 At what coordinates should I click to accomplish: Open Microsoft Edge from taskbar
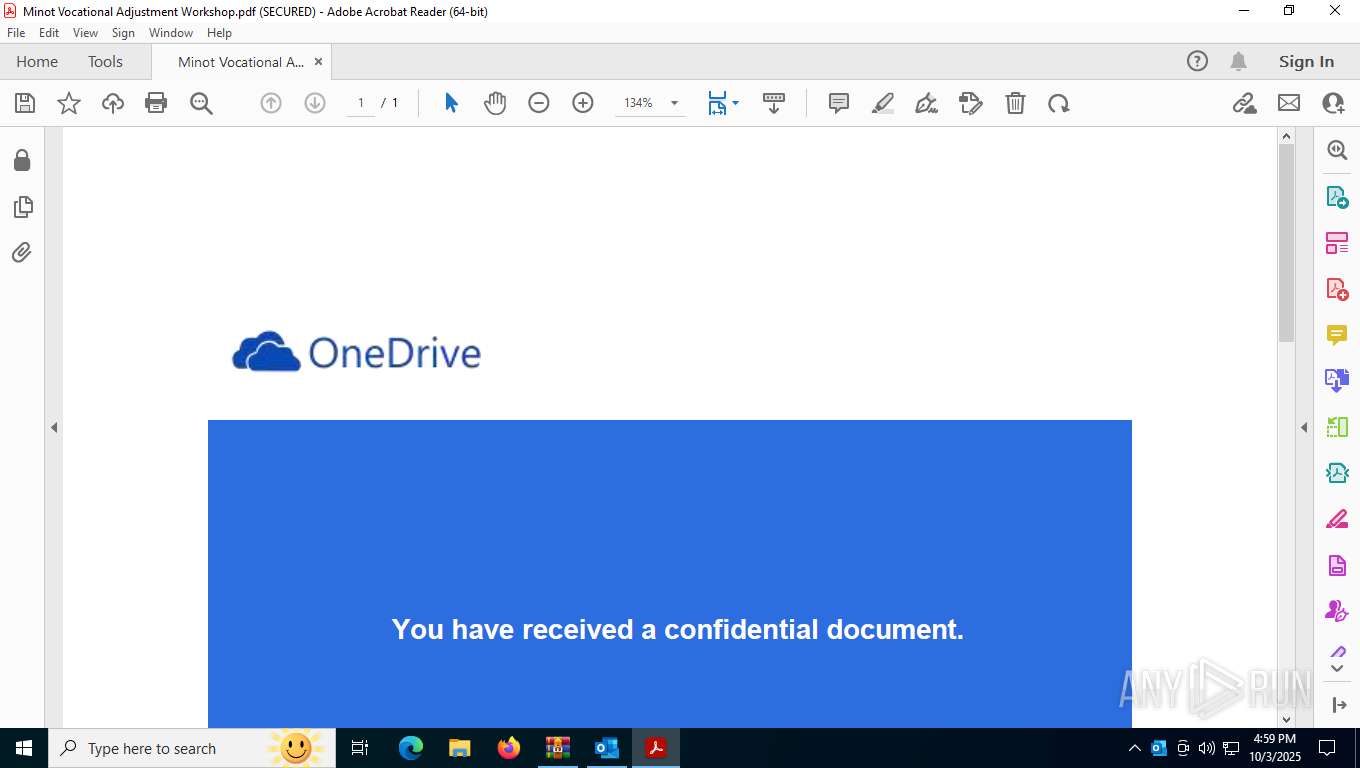410,748
